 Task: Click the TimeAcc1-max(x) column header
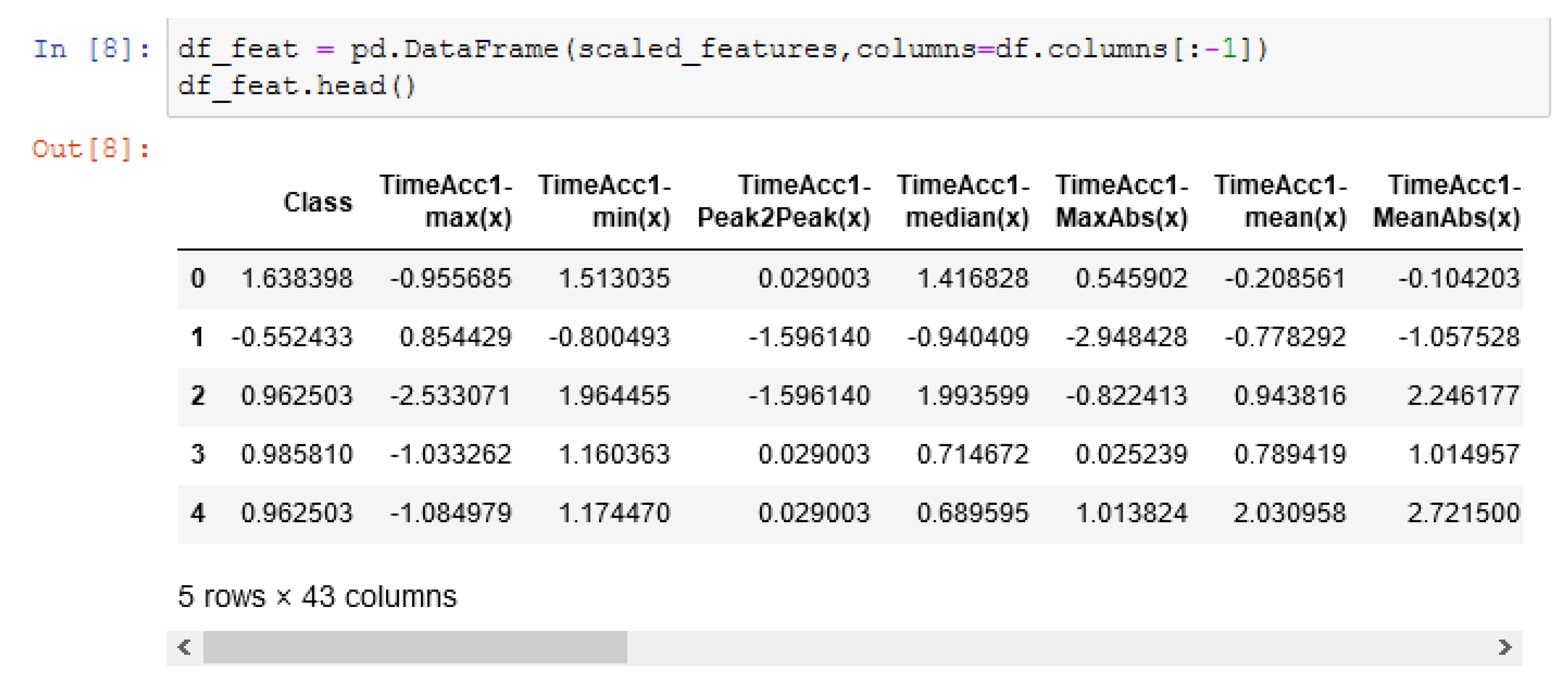pyautogui.click(x=446, y=201)
